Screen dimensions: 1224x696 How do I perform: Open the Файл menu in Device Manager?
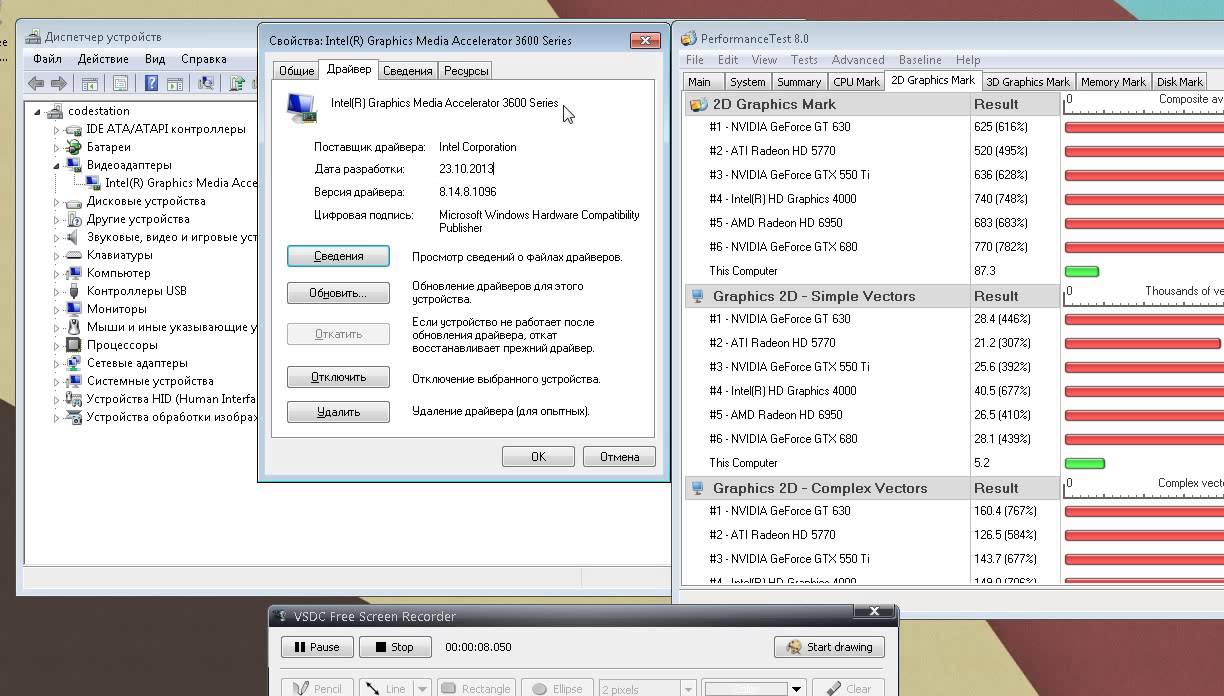pyautogui.click(x=47, y=59)
